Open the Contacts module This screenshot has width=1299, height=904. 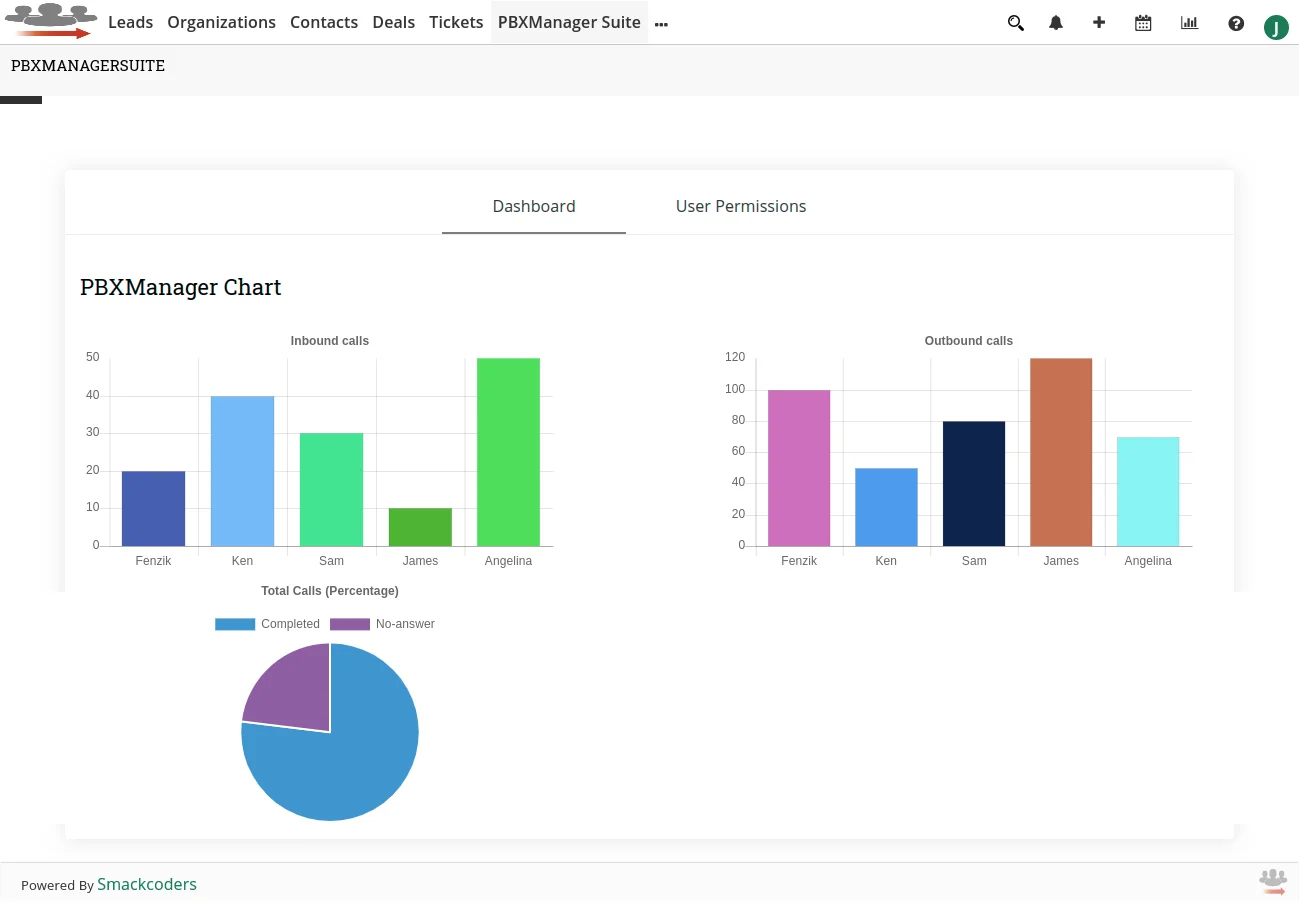point(324,22)
